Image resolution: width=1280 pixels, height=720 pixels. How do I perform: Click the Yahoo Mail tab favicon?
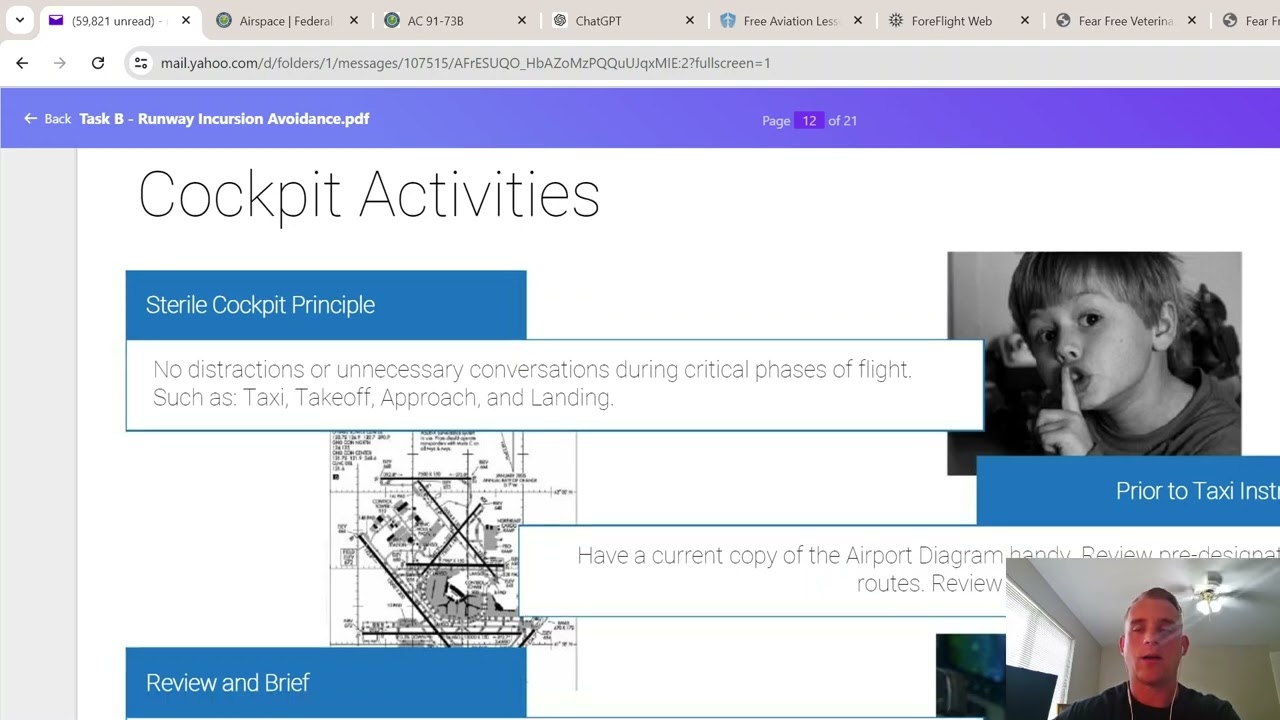click(x=56, y=21)
